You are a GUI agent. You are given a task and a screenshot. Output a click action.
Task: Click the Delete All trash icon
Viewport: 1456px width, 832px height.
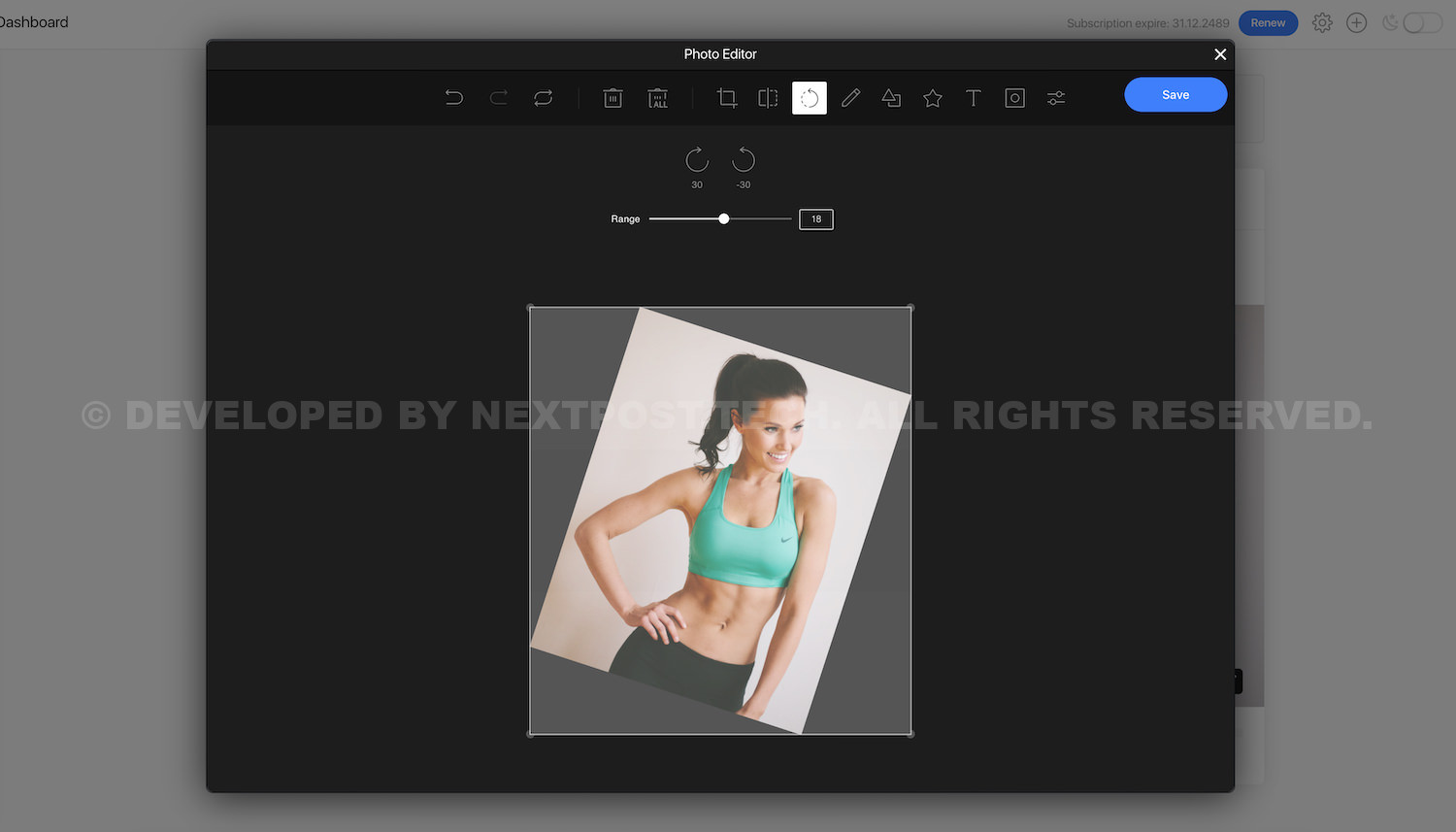point(658,98)
